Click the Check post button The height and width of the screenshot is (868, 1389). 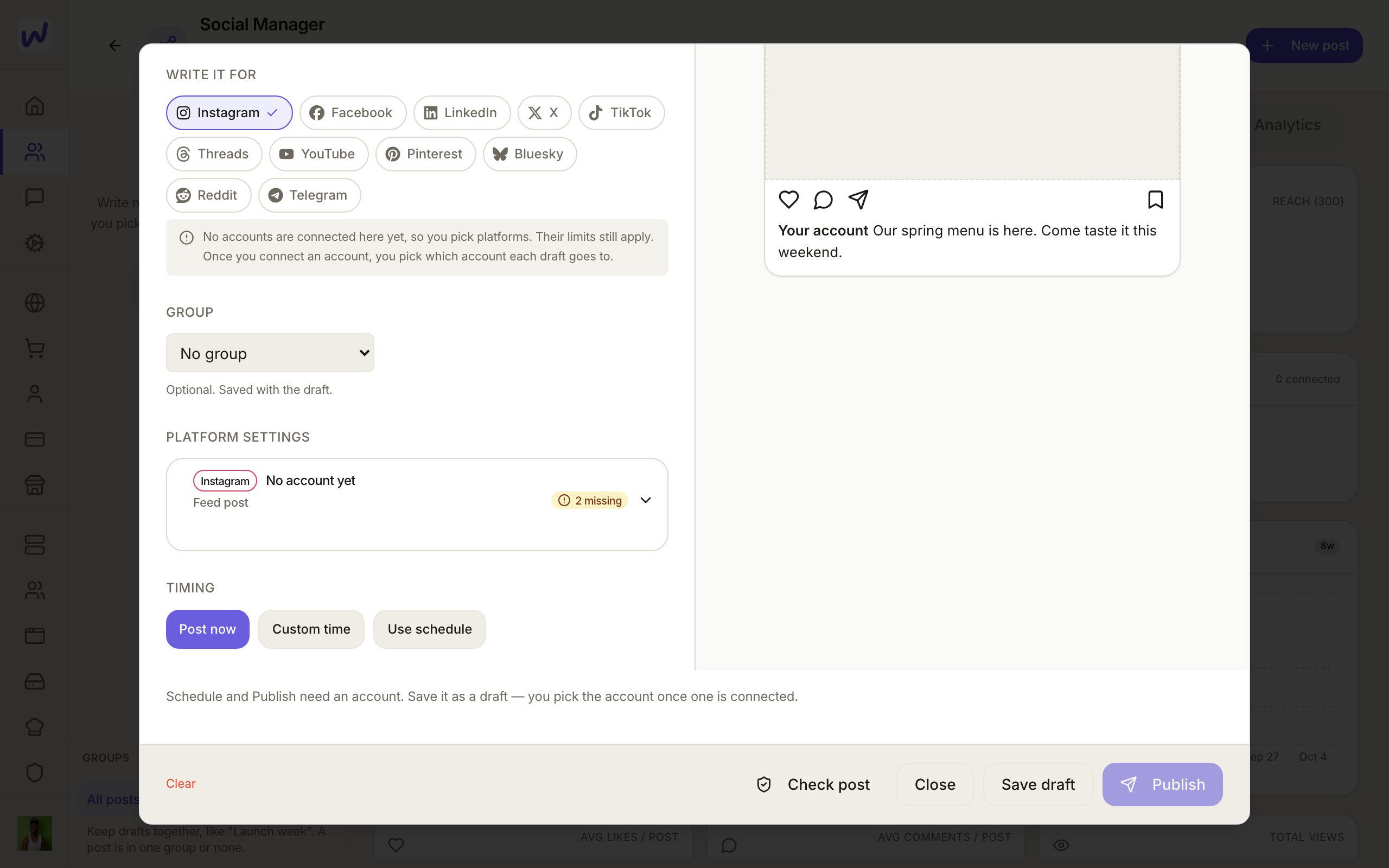point(813,784)
